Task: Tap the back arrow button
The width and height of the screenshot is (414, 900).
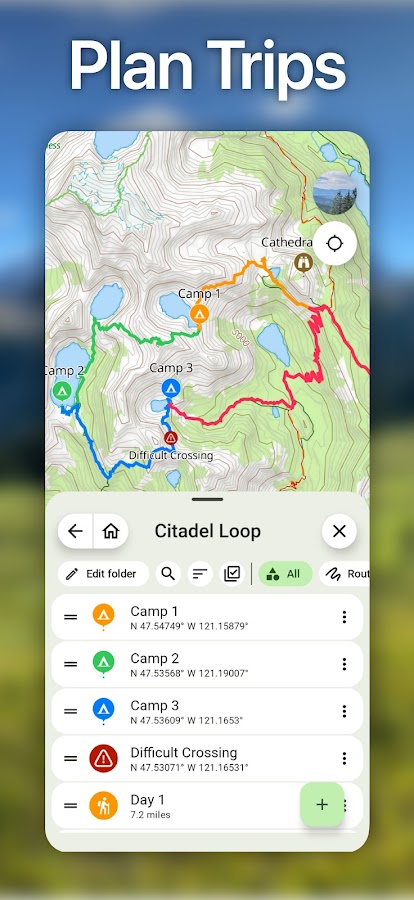Action: click(x=75, y=531)
